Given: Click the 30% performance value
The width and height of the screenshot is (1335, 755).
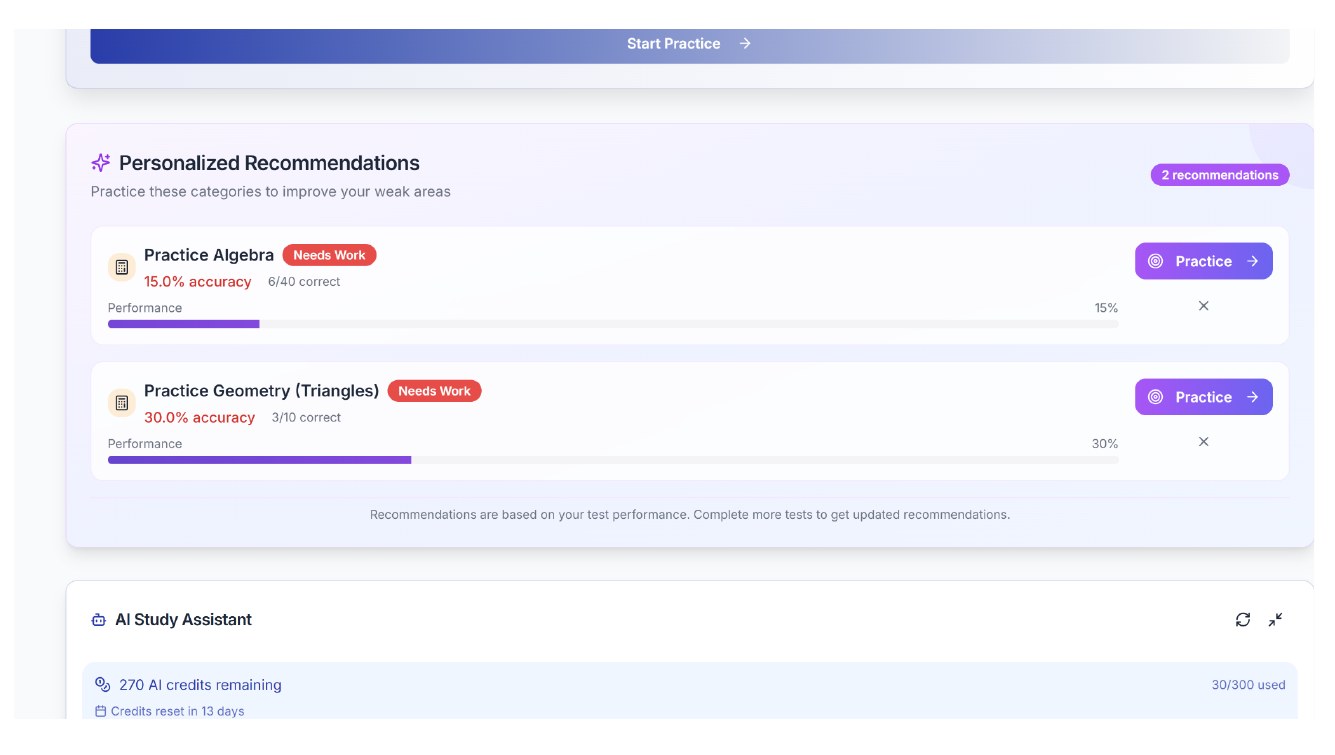Looking at the screenshot, I should tap(1105, 444).
